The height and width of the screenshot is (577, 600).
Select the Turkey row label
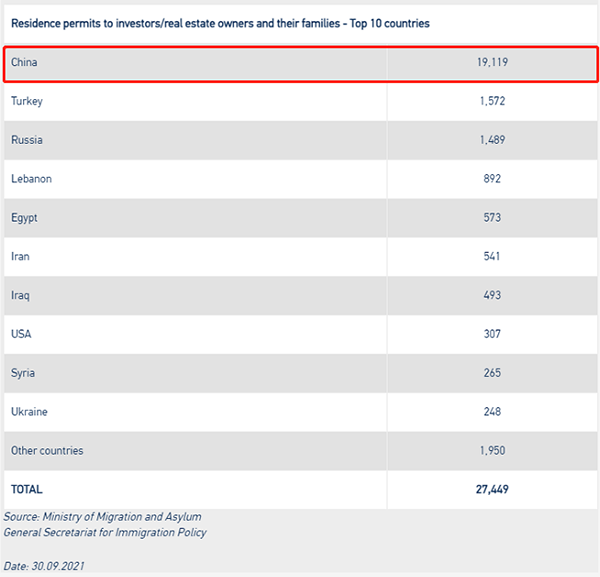(x=26, y=101)
